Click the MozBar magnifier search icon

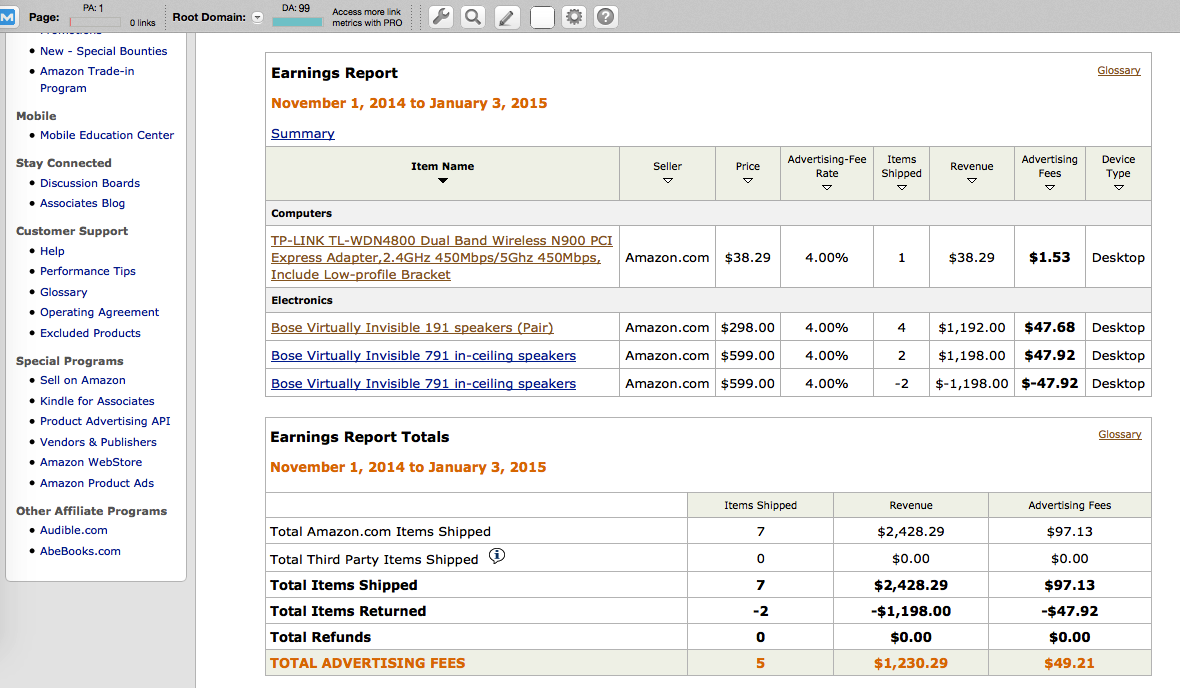(x=473, y=17)
